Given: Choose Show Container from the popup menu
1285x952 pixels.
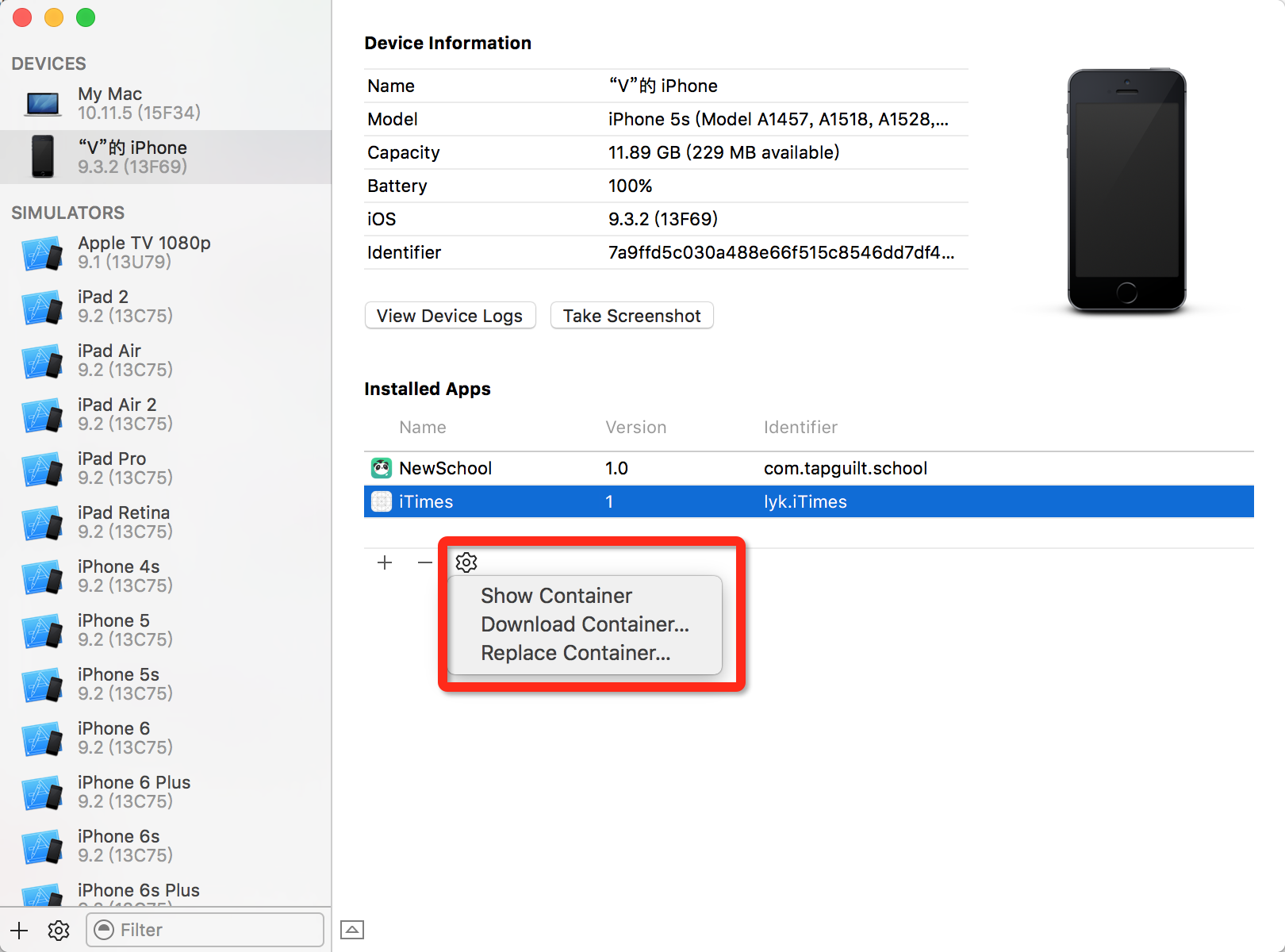Looking at the screenshot, I should (x=556, y=596).
